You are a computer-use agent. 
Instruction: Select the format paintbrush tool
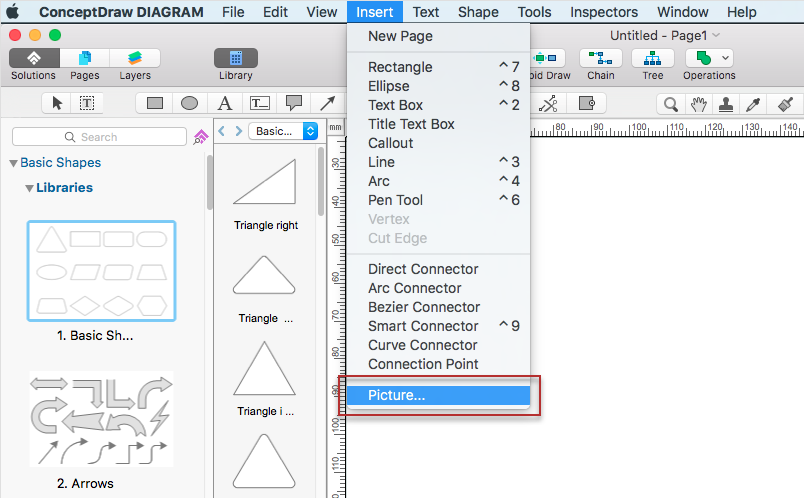click(786, 103)
